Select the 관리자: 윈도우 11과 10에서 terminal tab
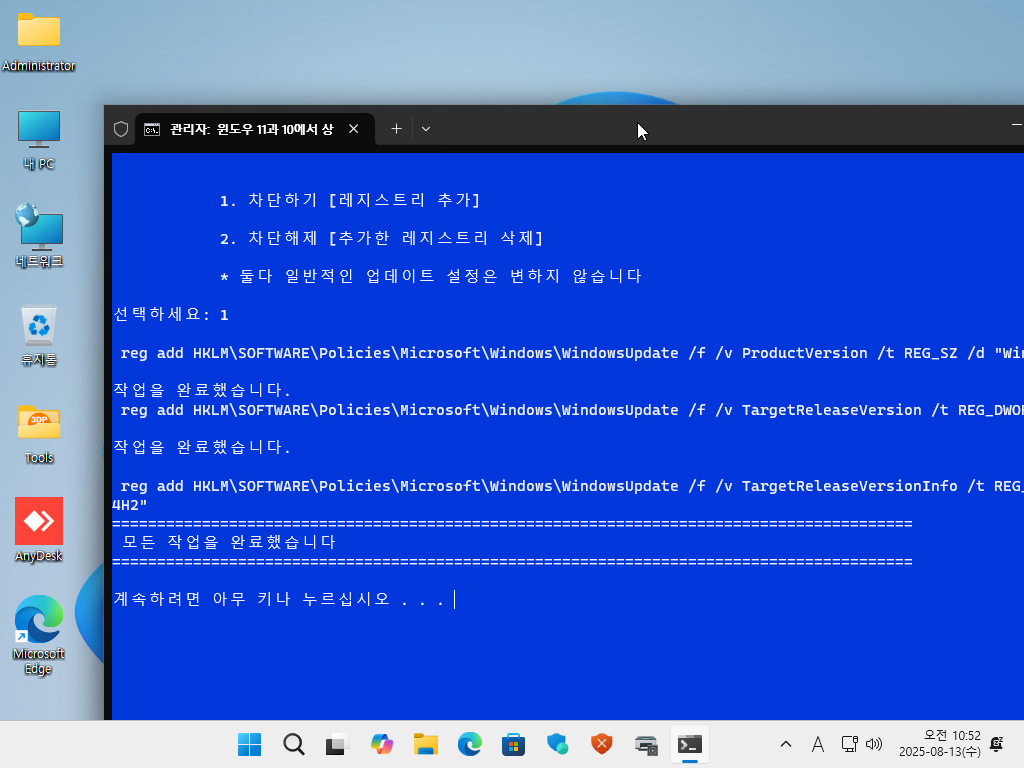The width and height of the screenshot is (1024, 768). point(252,129)
